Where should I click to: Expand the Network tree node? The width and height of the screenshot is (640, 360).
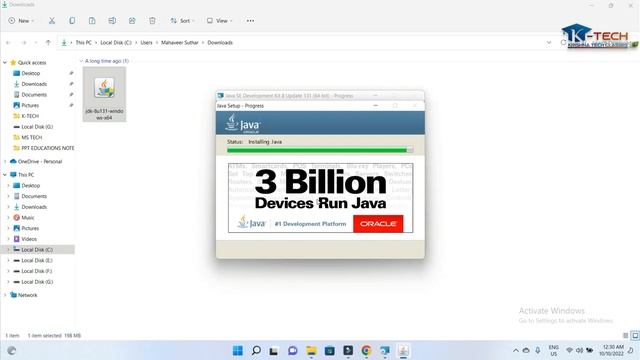click(5, 295)
